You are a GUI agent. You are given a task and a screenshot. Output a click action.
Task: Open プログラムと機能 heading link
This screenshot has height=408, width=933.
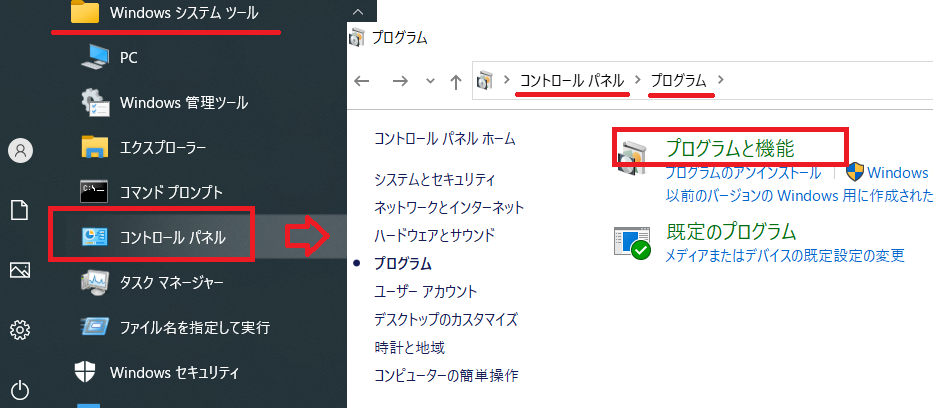[x=730, y=148]
